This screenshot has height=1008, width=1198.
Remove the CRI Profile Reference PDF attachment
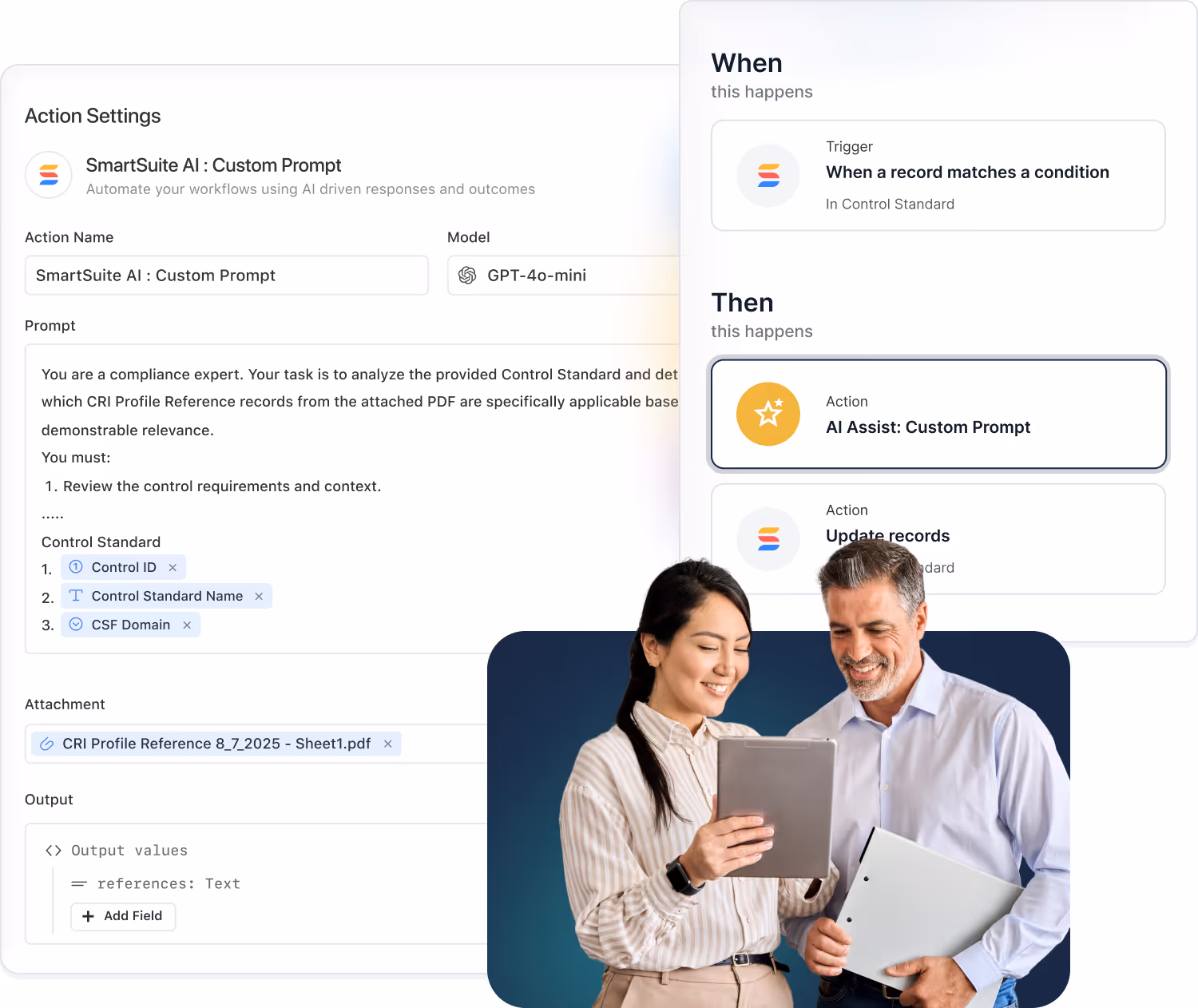coord(388,744)
